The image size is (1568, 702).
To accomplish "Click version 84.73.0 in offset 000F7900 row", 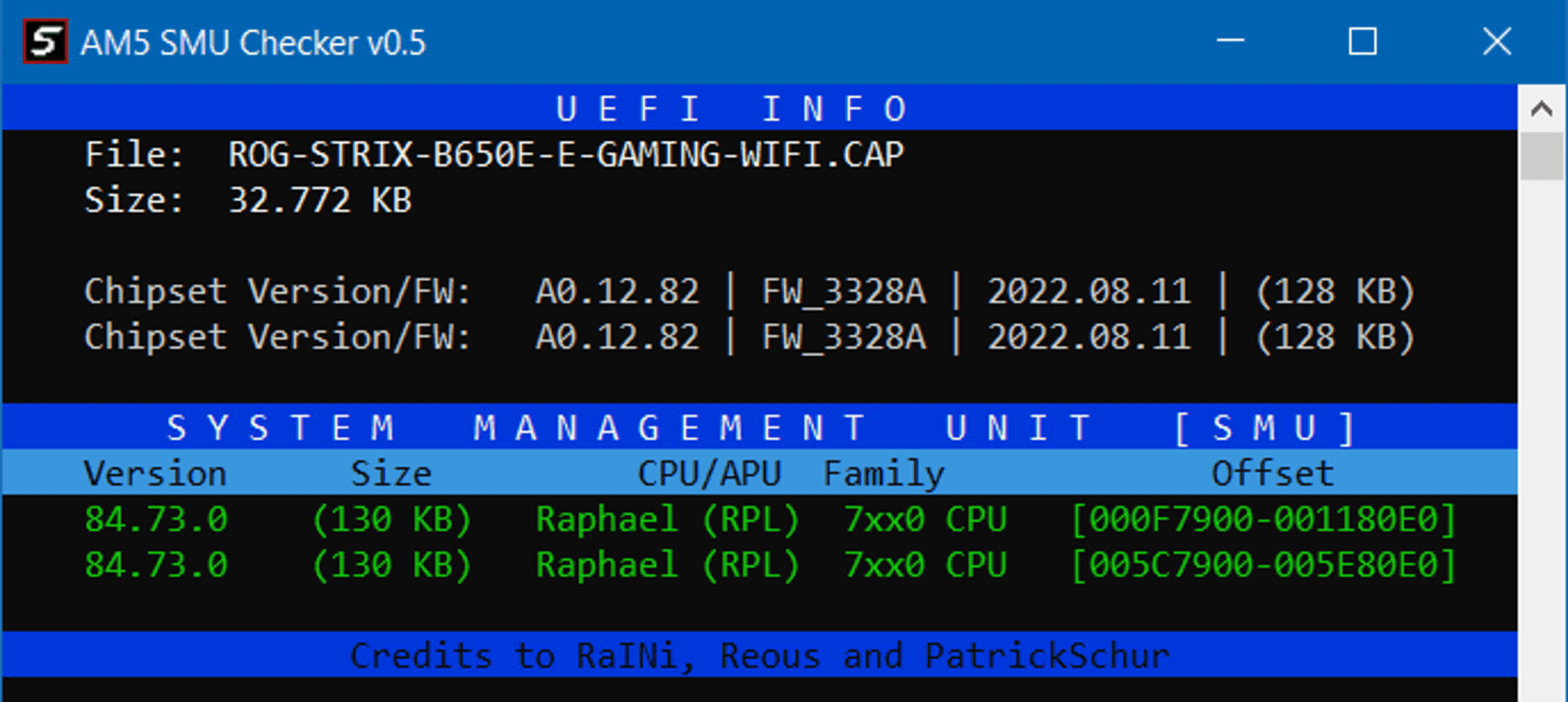I will [156, 520].
